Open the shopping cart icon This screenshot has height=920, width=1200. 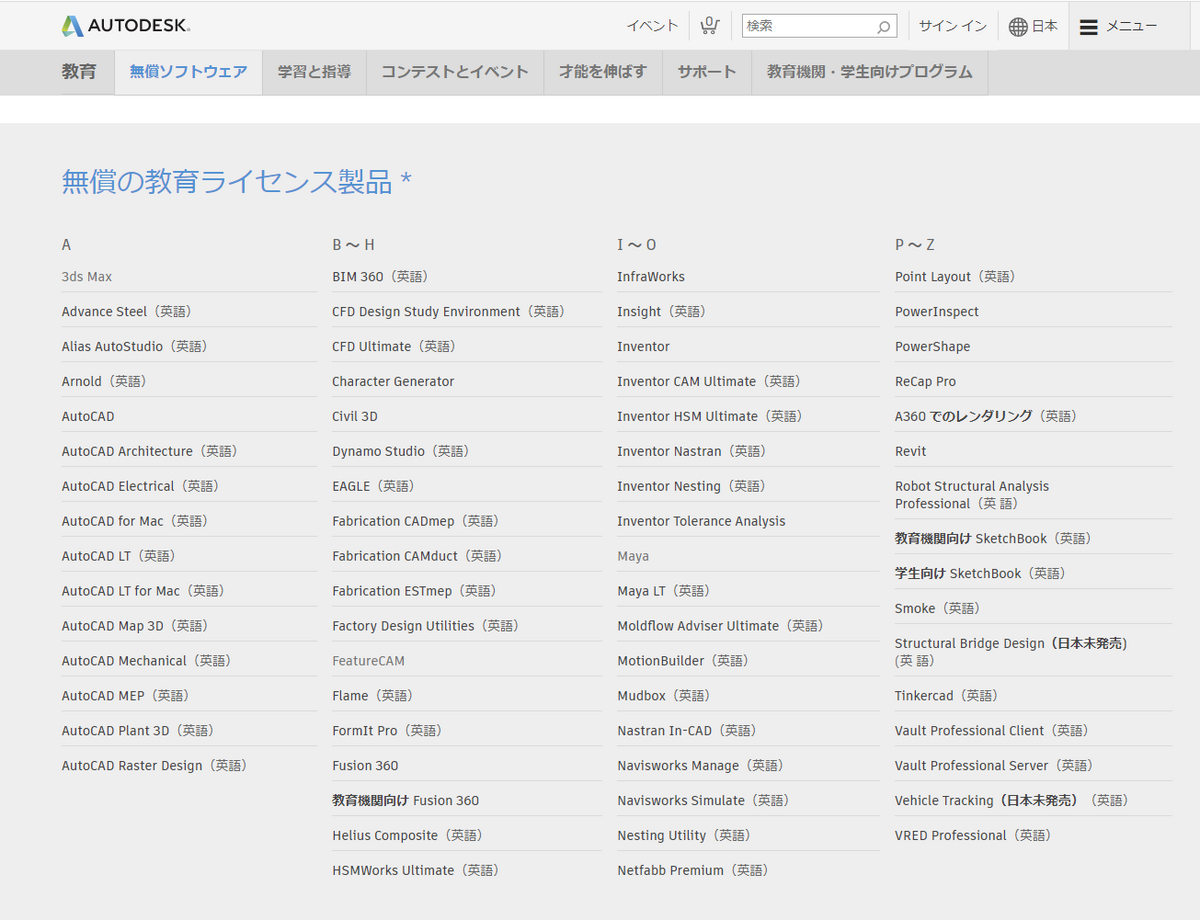pyautogui.click(x=710, y=25)
